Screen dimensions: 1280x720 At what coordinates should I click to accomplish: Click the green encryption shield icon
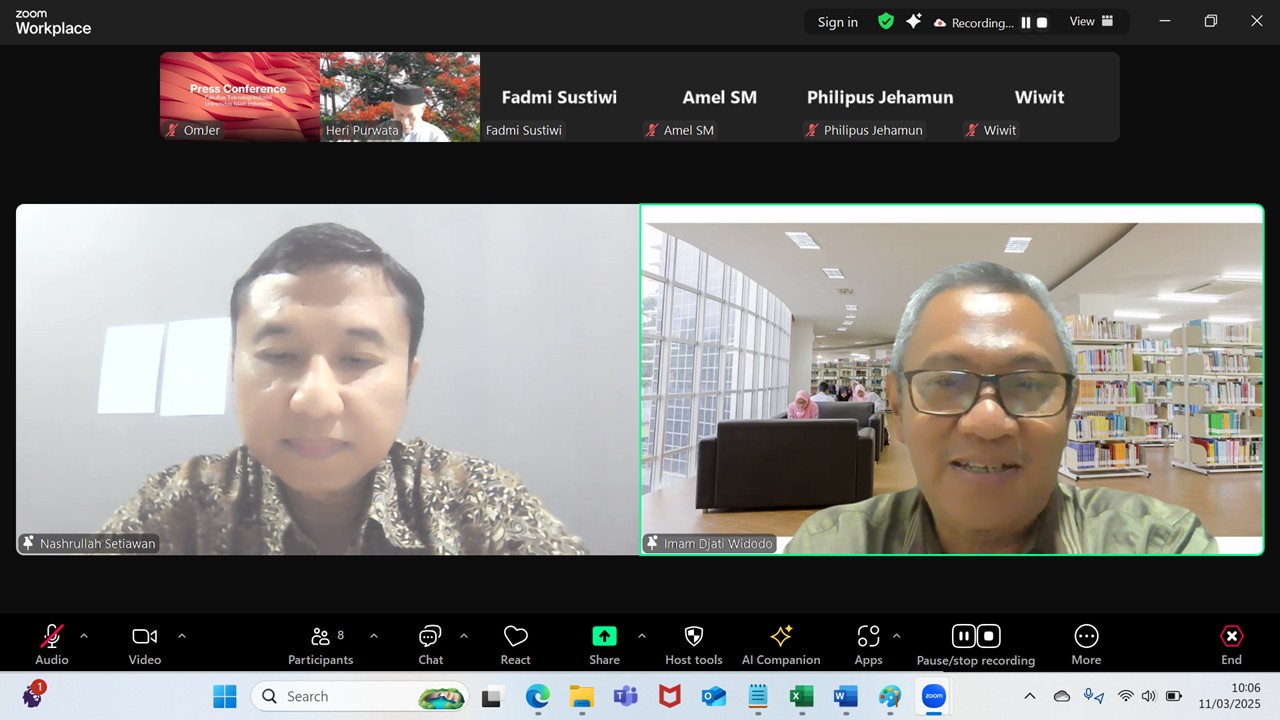pos(885,21)
